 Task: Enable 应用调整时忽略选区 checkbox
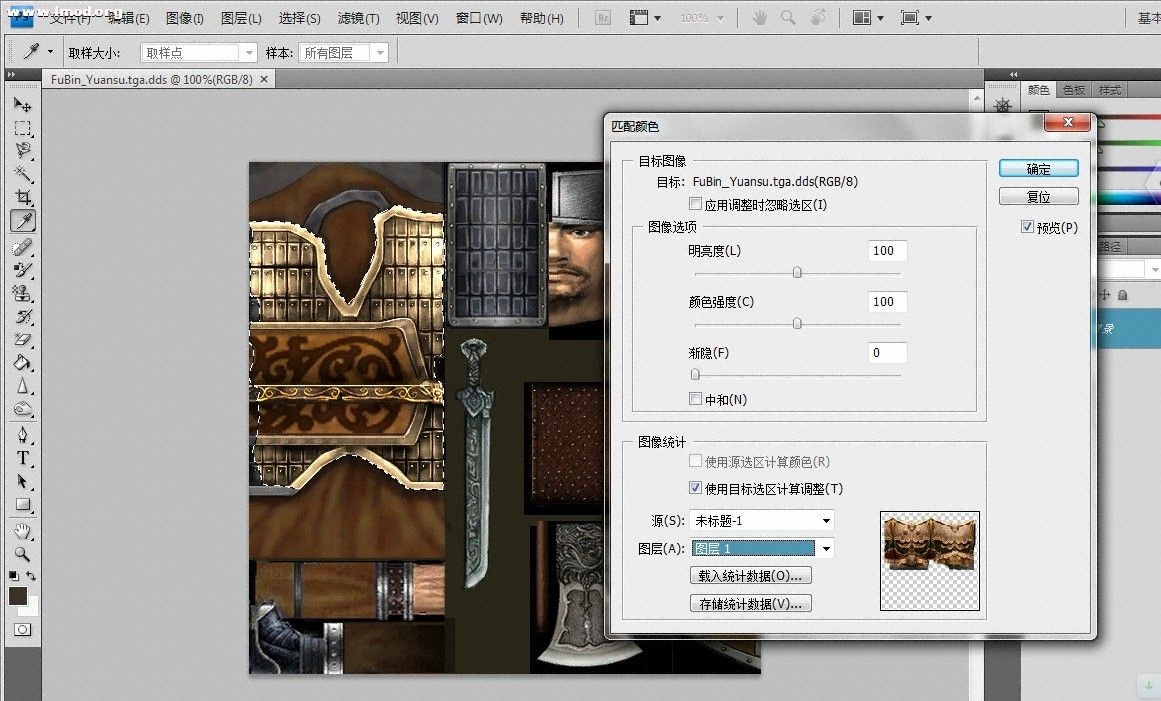point(696,205)
